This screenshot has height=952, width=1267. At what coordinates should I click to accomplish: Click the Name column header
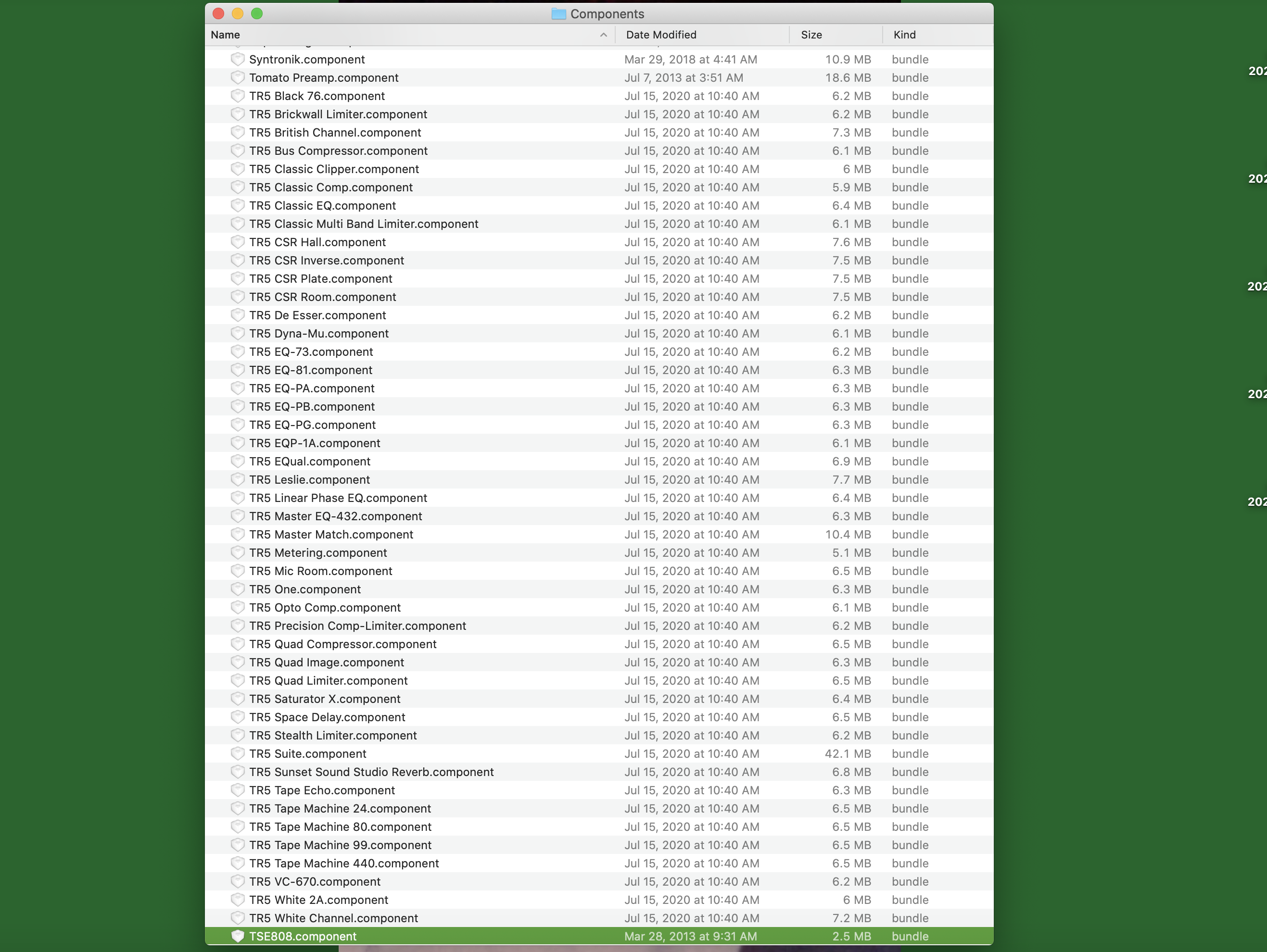pyautogui.click(x=225, y=35)
